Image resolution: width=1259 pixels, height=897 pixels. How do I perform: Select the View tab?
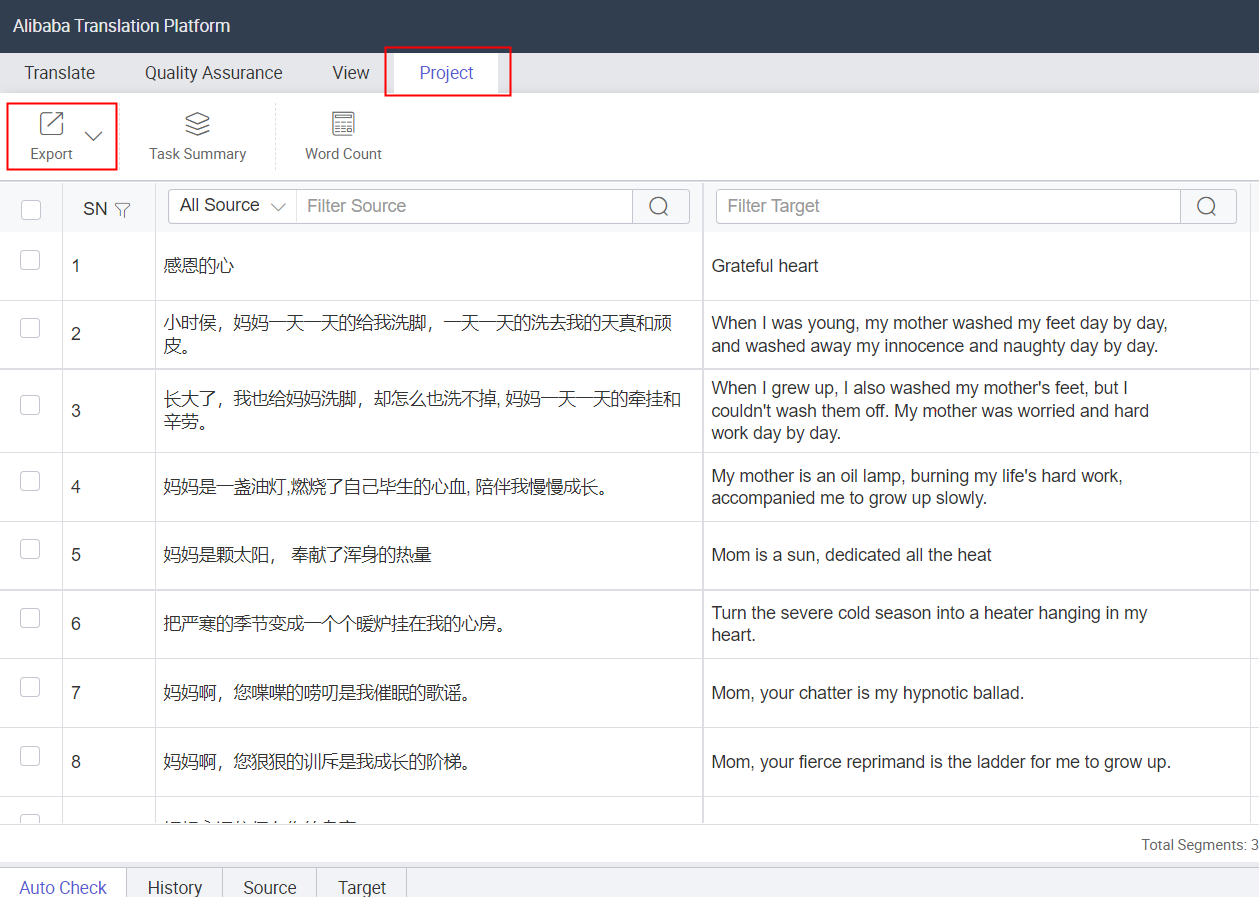click(351, 73)
